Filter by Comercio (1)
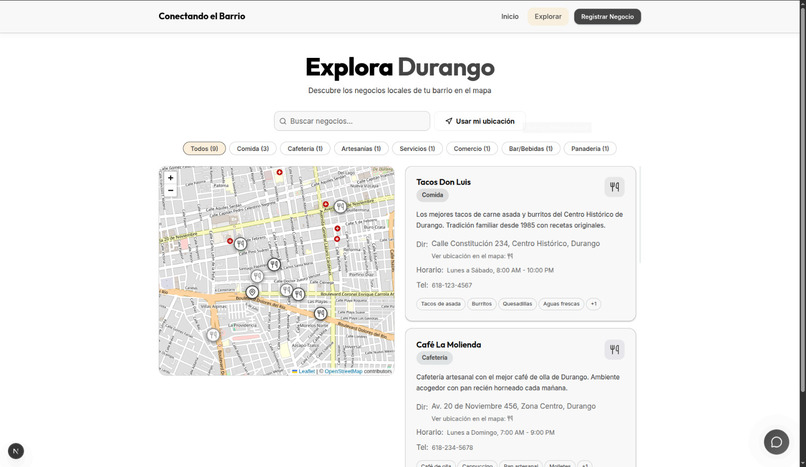This screenshot has width=806, height=467. click(472, 148)
